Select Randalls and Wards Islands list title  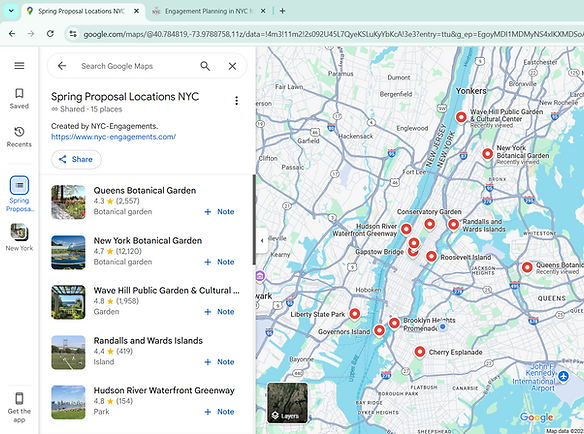[x=148, y=340]
